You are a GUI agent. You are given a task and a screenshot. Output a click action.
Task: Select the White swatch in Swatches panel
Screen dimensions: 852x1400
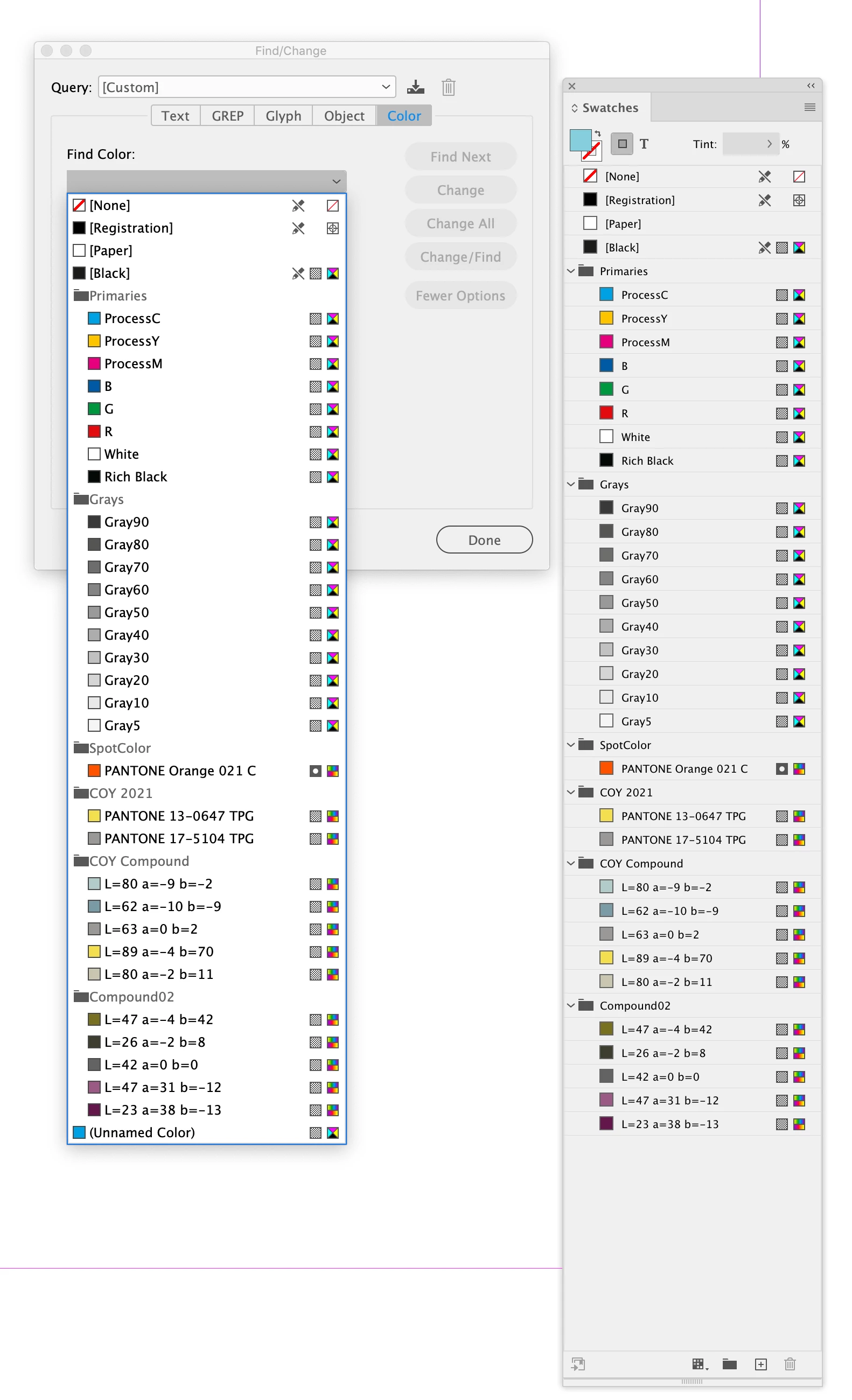(x=692, y=437)
